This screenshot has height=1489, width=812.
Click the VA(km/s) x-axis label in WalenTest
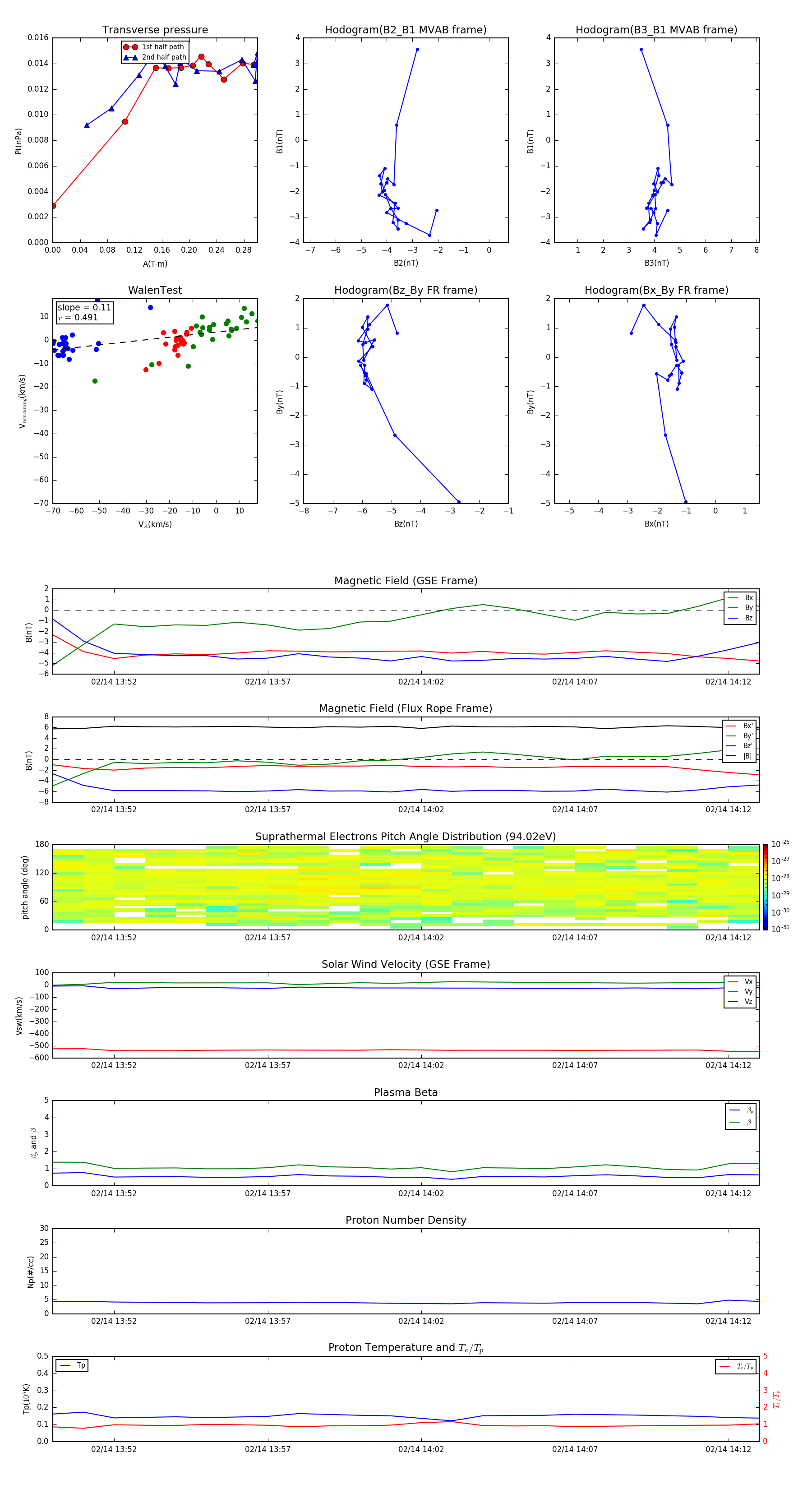[x=155, y=524]
